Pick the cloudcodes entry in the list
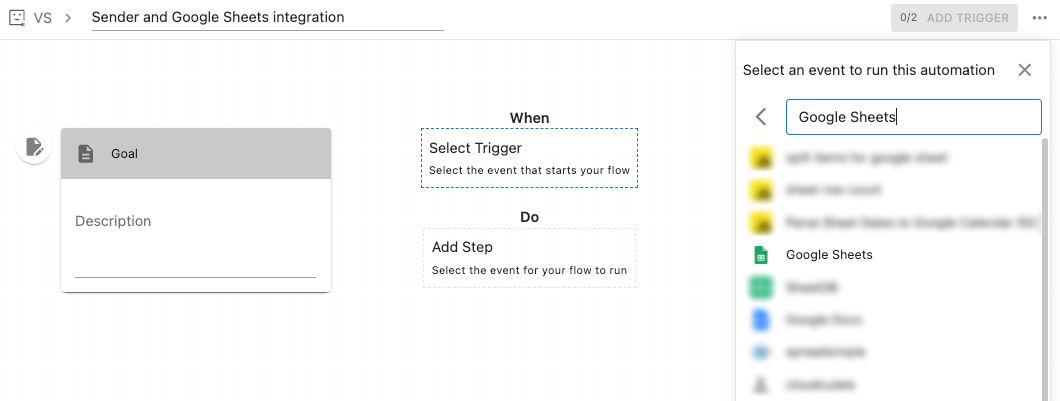Screen dimensions: 1060x401 (820, 384)
